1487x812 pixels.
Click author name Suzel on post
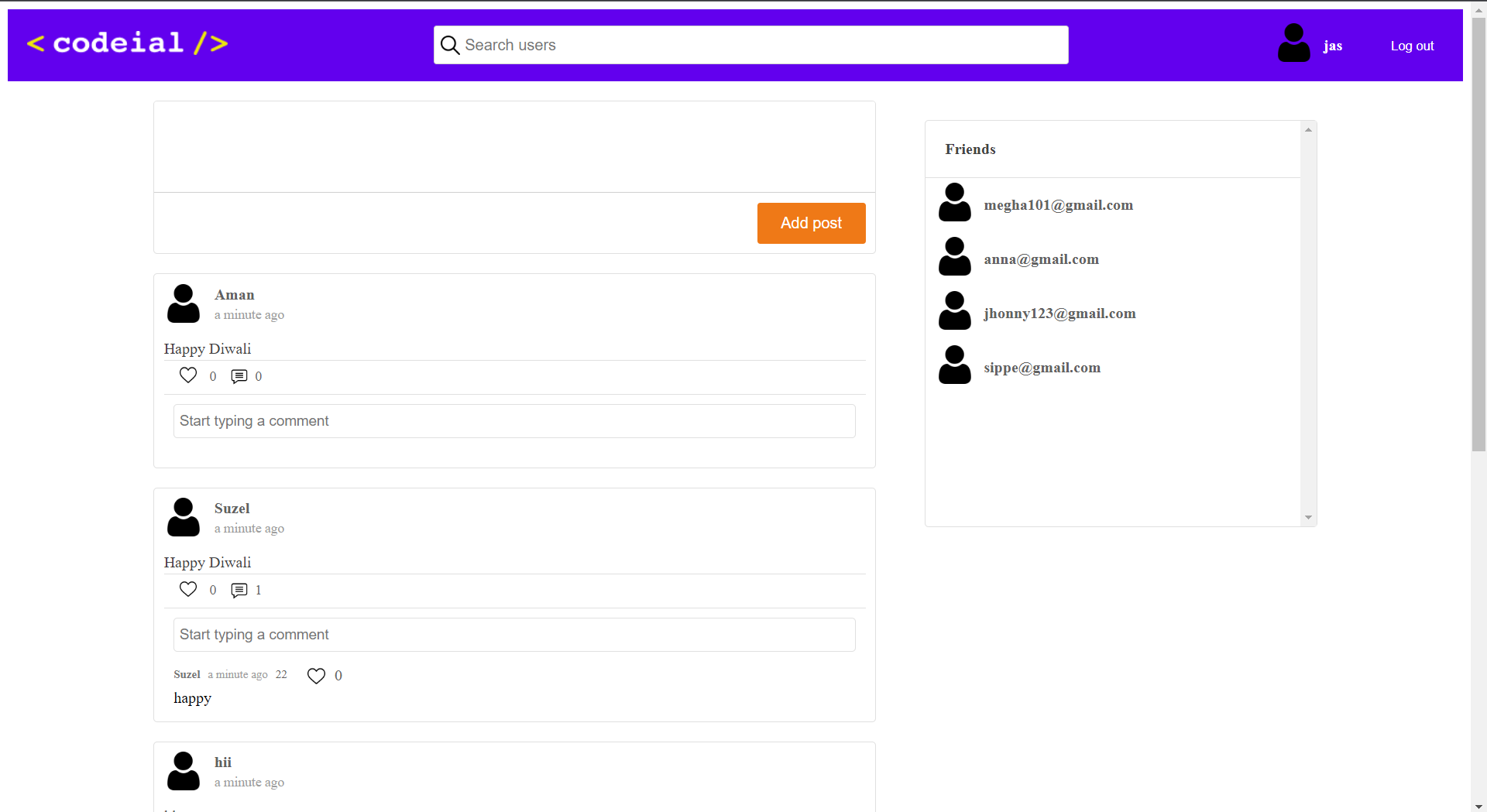232,509
